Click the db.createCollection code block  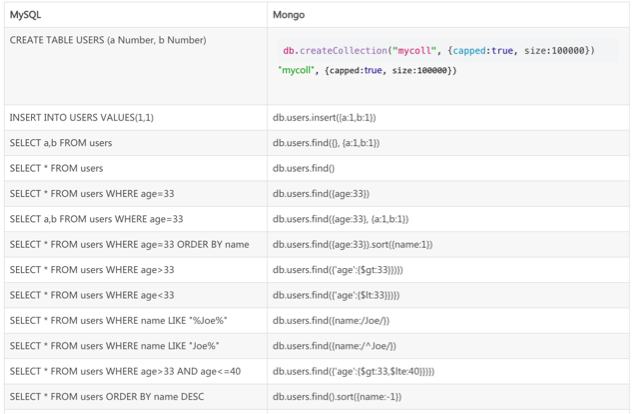click(439, 50)
